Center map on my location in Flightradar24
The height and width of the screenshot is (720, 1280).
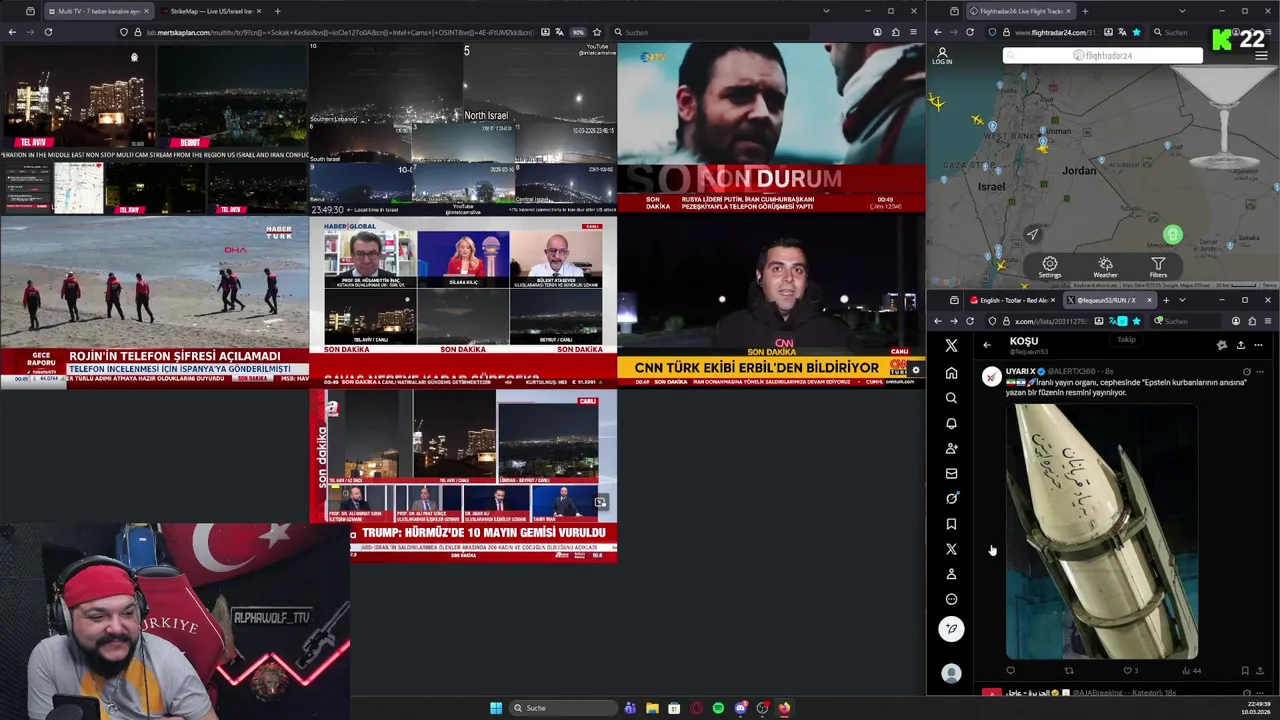click(x=1033, y=234)
